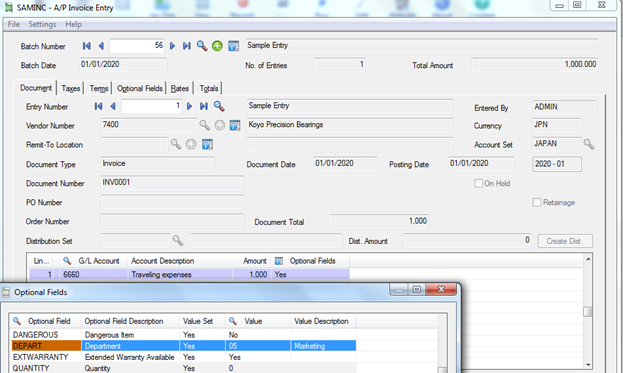Switch to the Rates tab
The width and height of the screenshot is (623, 373).
tap(180, 88)
